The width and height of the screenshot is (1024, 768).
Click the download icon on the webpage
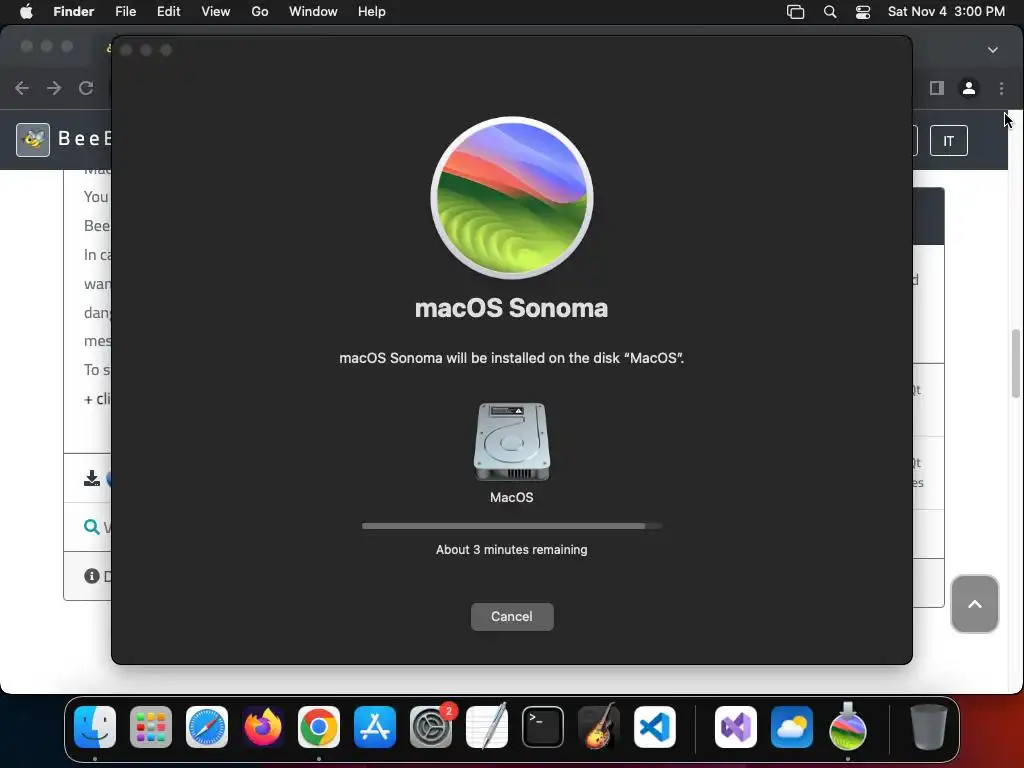pyautogui.click(x=91, y=479)
